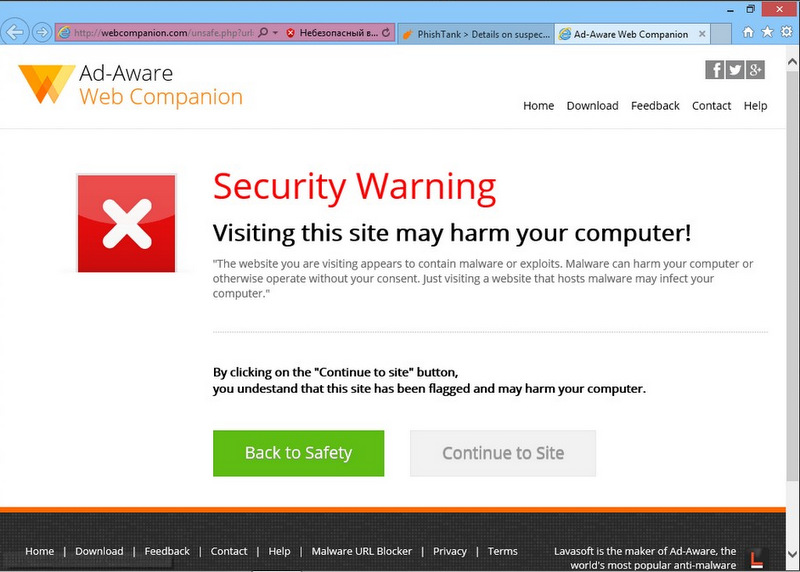
Task: Open the Google Plus social icon
Action: pyautogui.click(x=755, y=70)
